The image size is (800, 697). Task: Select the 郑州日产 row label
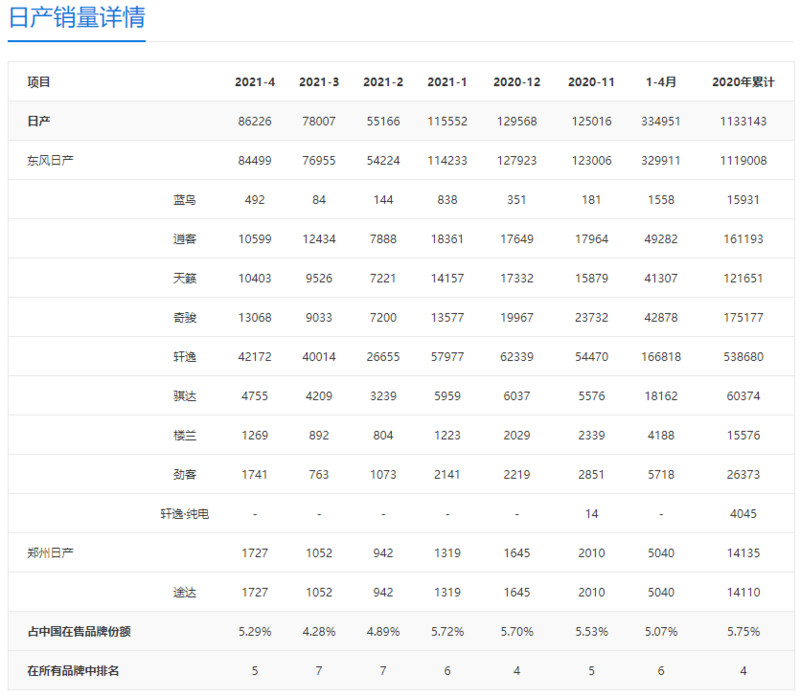tap(50, 553)
